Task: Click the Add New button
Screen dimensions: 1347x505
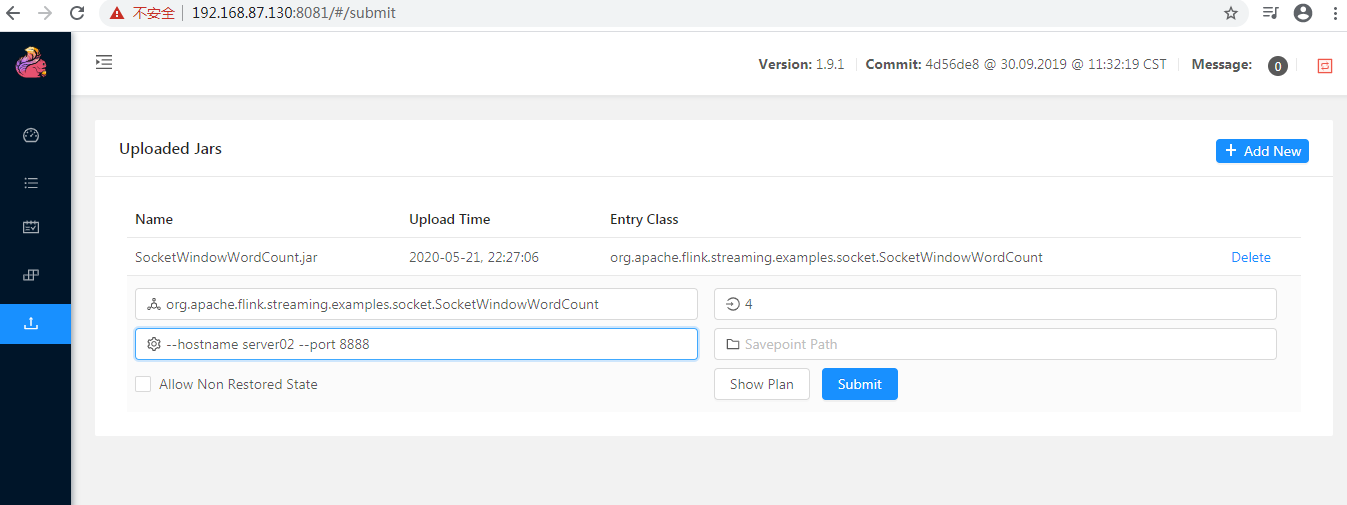Action: click(x=1262, y=151)
